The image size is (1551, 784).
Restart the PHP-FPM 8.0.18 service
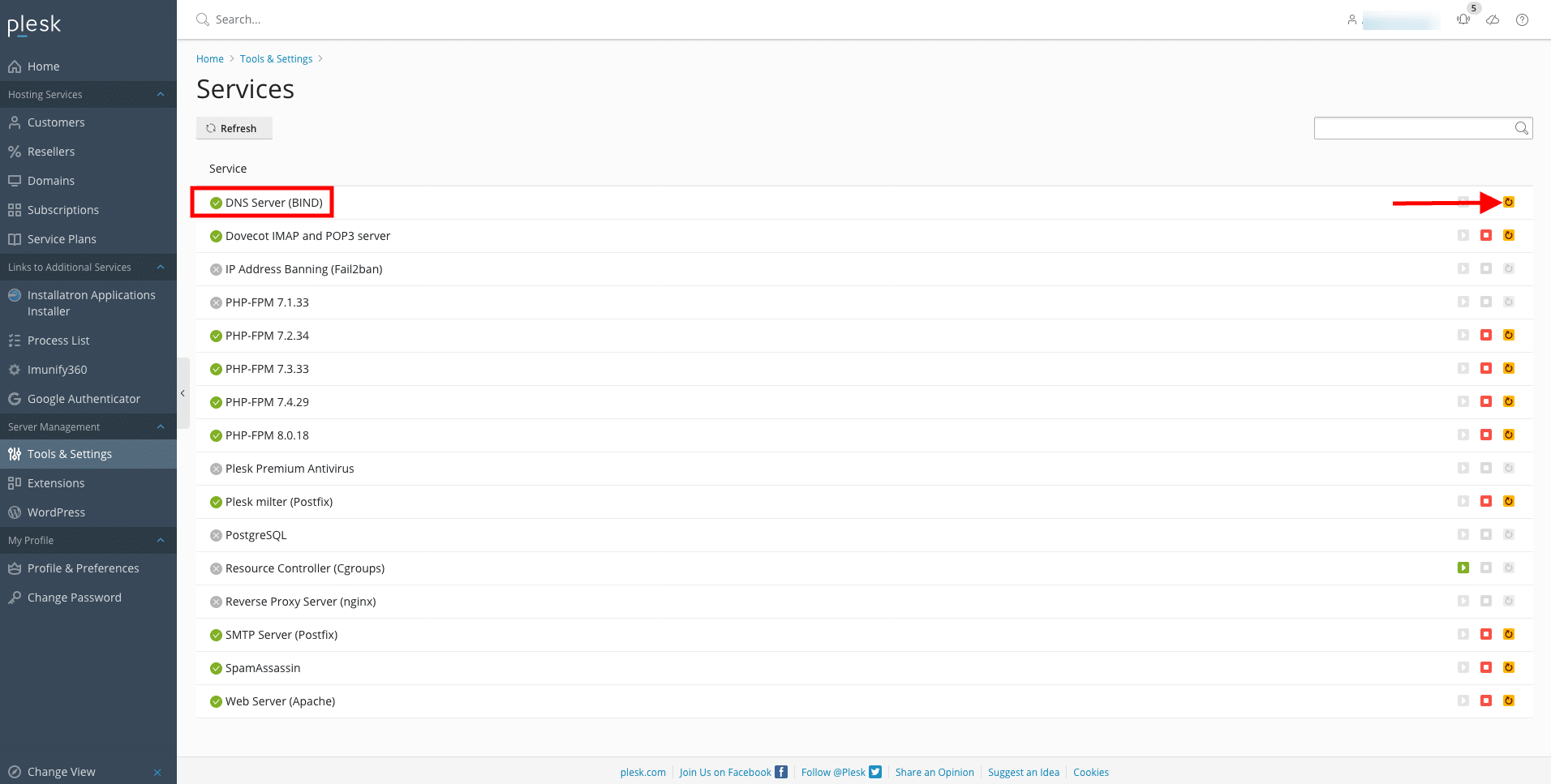tap(1509, 435)
